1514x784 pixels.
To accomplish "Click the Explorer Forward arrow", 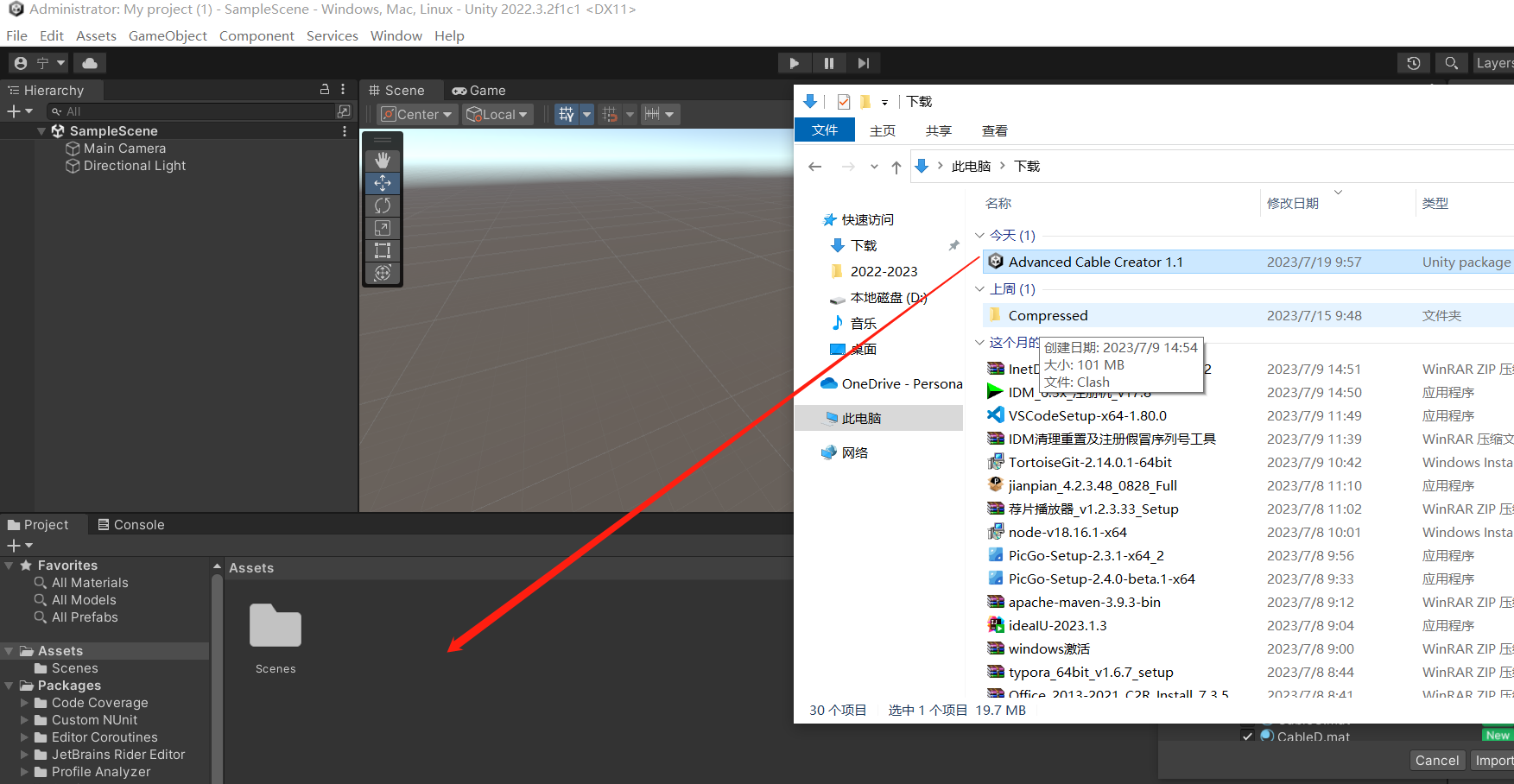I will pos(848,167).
